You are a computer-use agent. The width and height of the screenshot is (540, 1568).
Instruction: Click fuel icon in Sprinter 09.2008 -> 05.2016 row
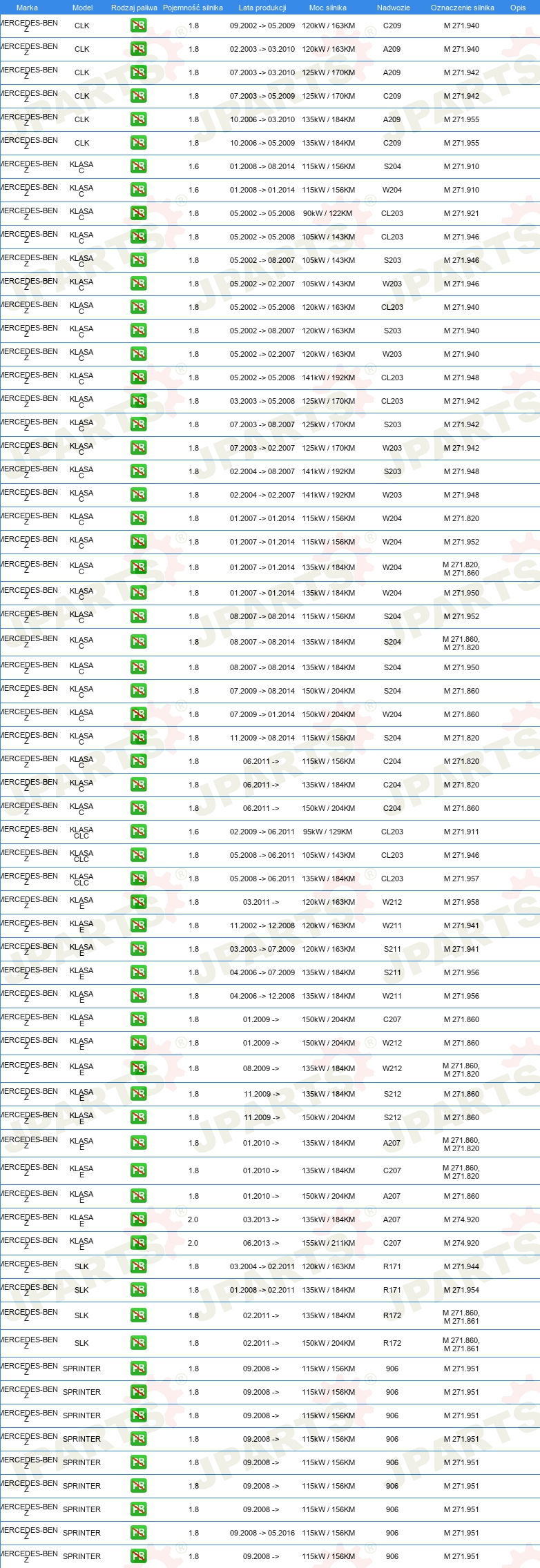pyautogui.click(x=138, y=1533)
